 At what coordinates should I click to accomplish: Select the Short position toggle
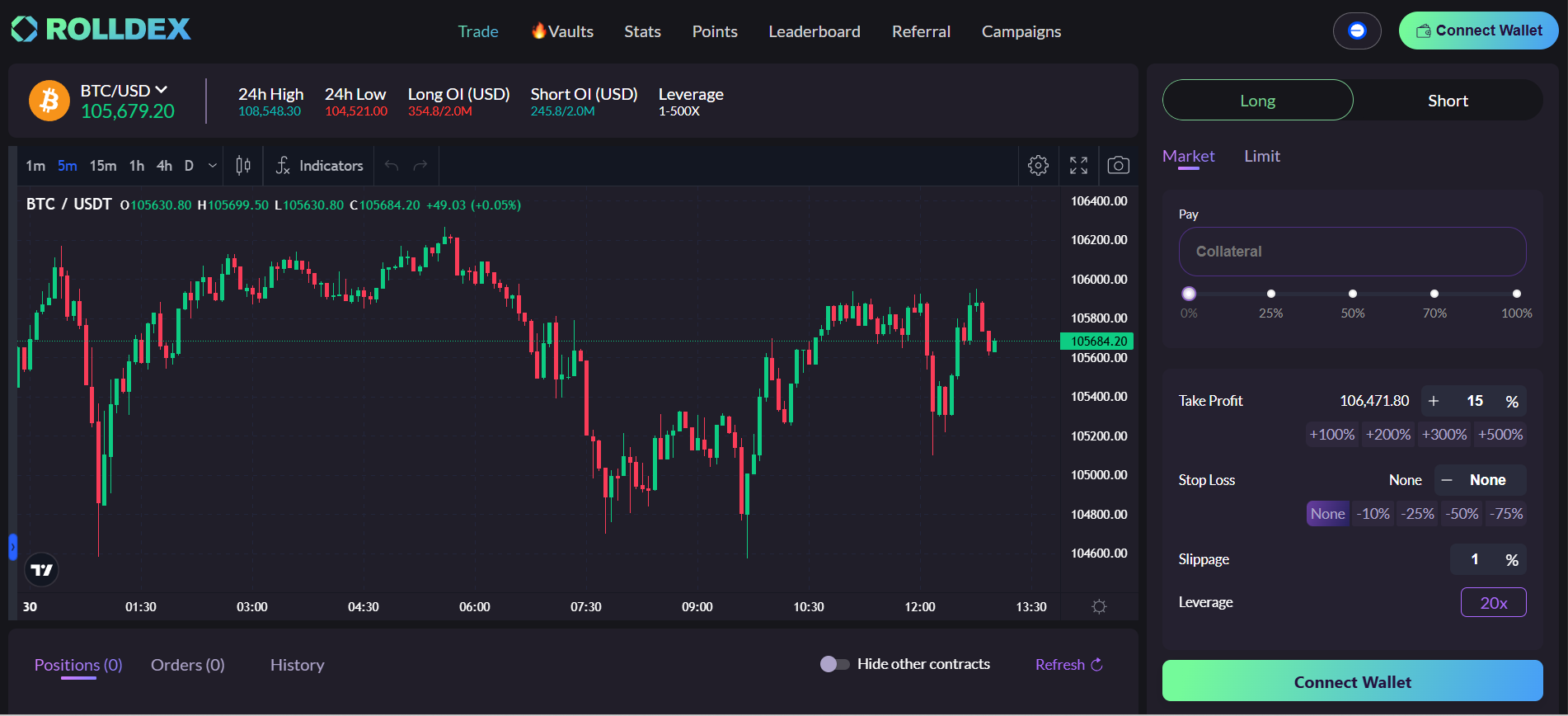(x=1448, y=101)
